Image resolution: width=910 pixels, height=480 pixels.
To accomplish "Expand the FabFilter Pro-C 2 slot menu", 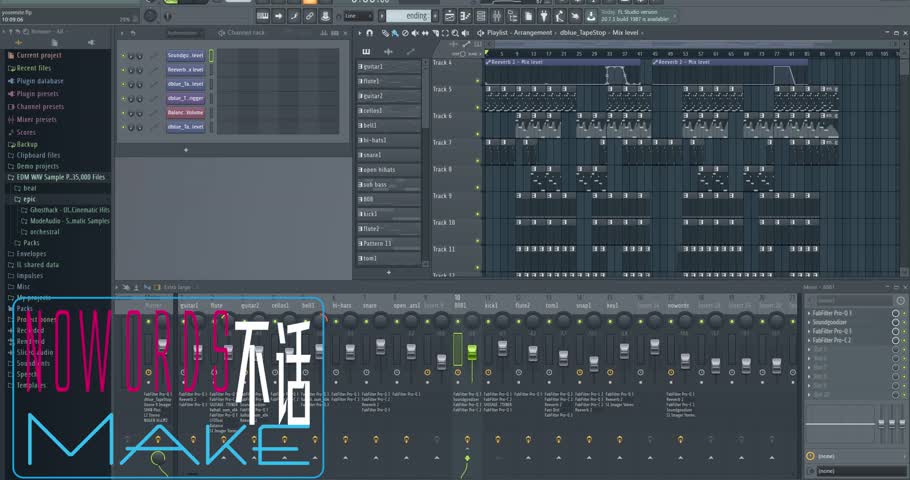I will coord(809,340).
